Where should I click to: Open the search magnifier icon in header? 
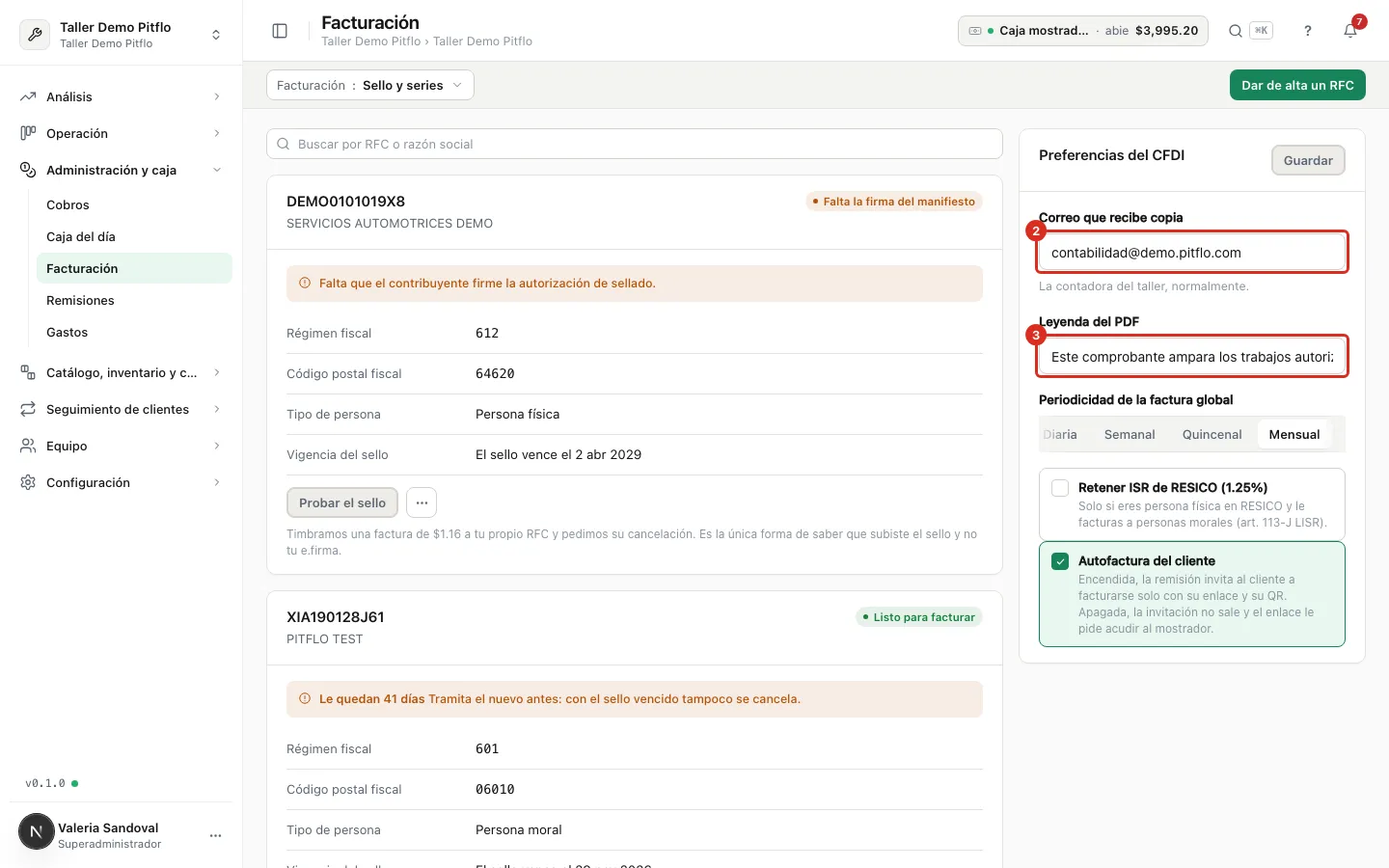pos(1235,31)
